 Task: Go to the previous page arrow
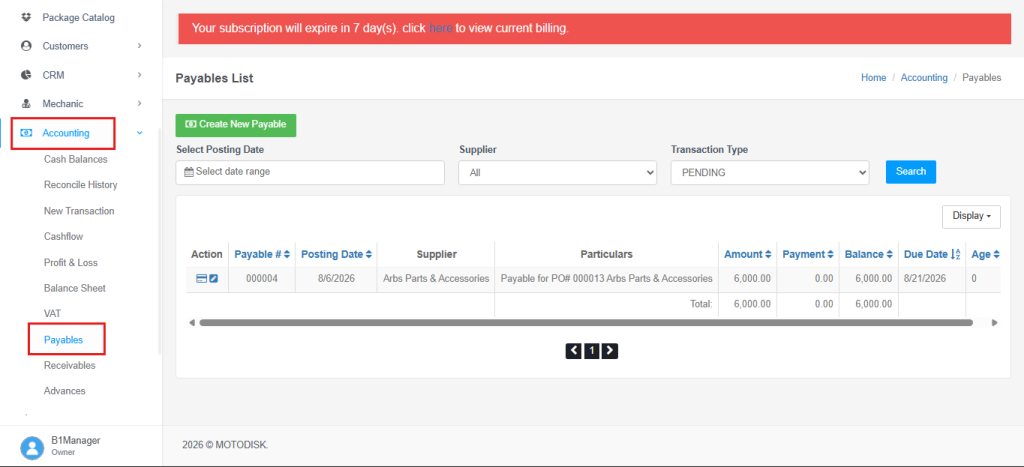pos(573,351)
